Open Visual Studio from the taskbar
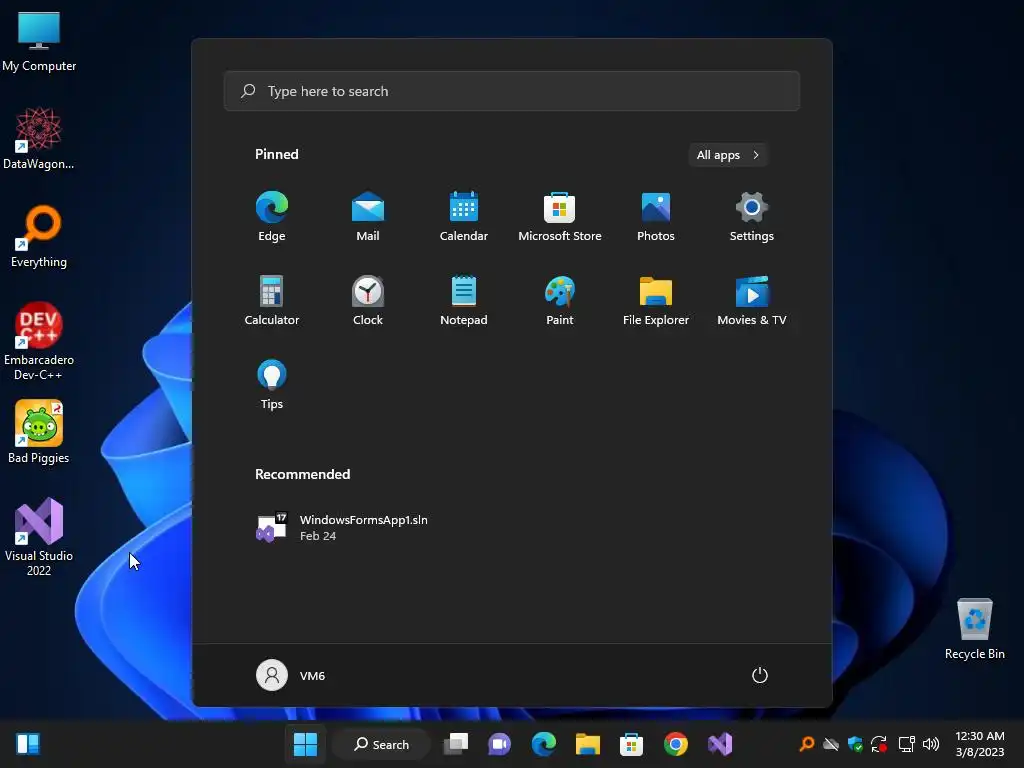1024x768 pixels. (x=720, y=744)
